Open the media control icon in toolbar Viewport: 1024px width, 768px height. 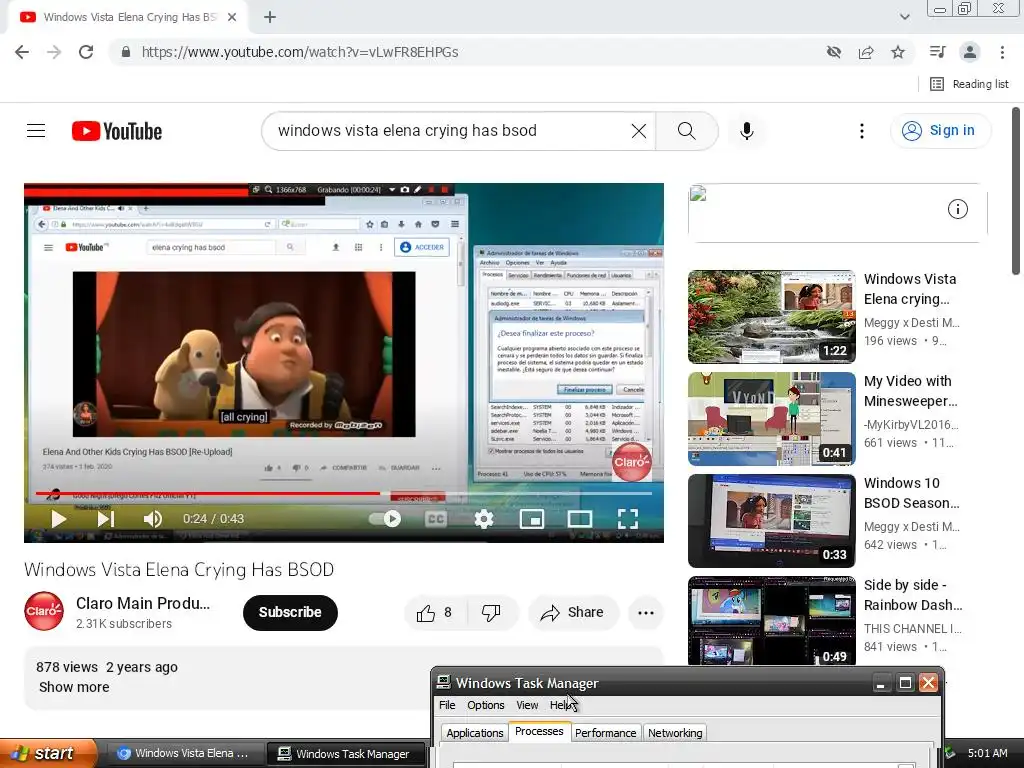(937, 52)
